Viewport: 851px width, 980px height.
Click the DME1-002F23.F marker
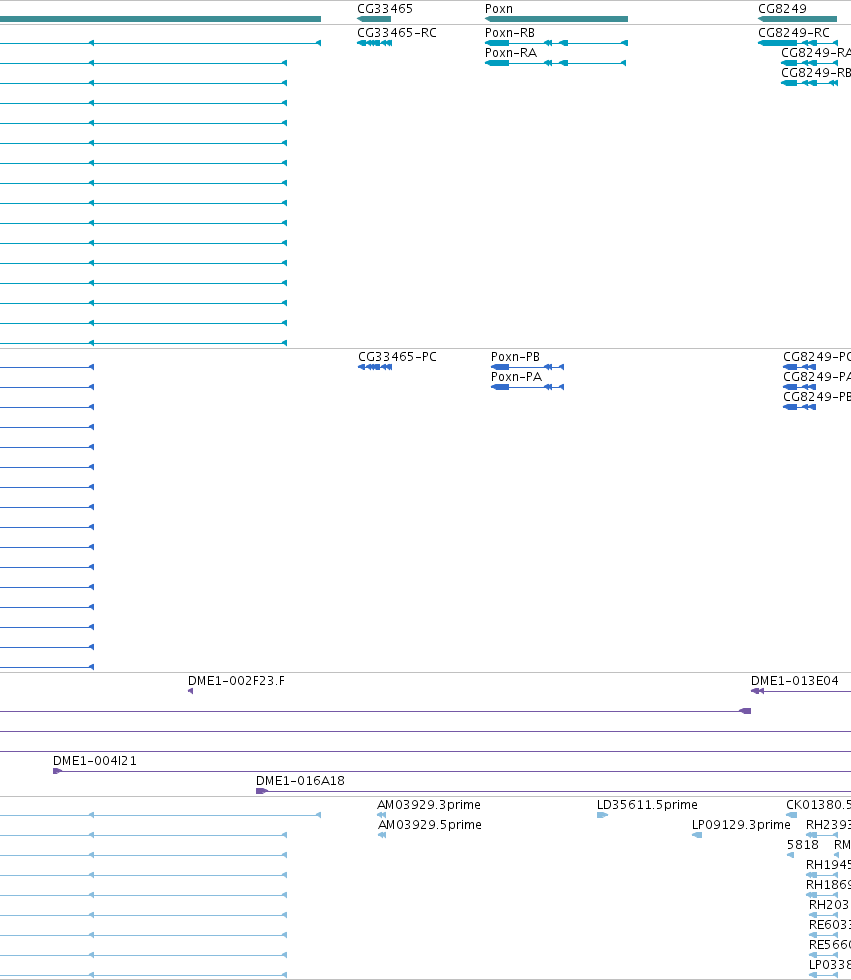191,691
